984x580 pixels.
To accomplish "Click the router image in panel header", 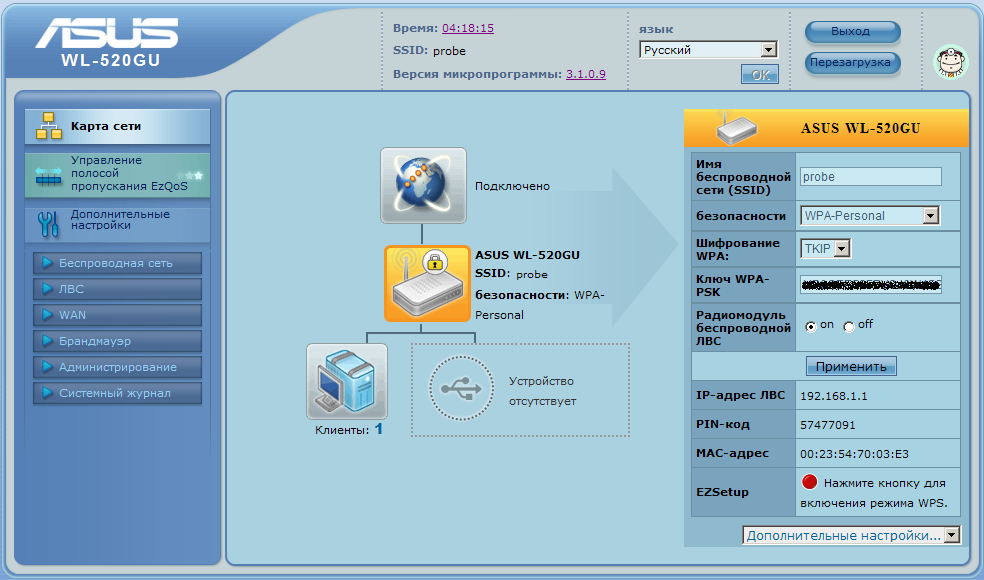I will (736, 129).
